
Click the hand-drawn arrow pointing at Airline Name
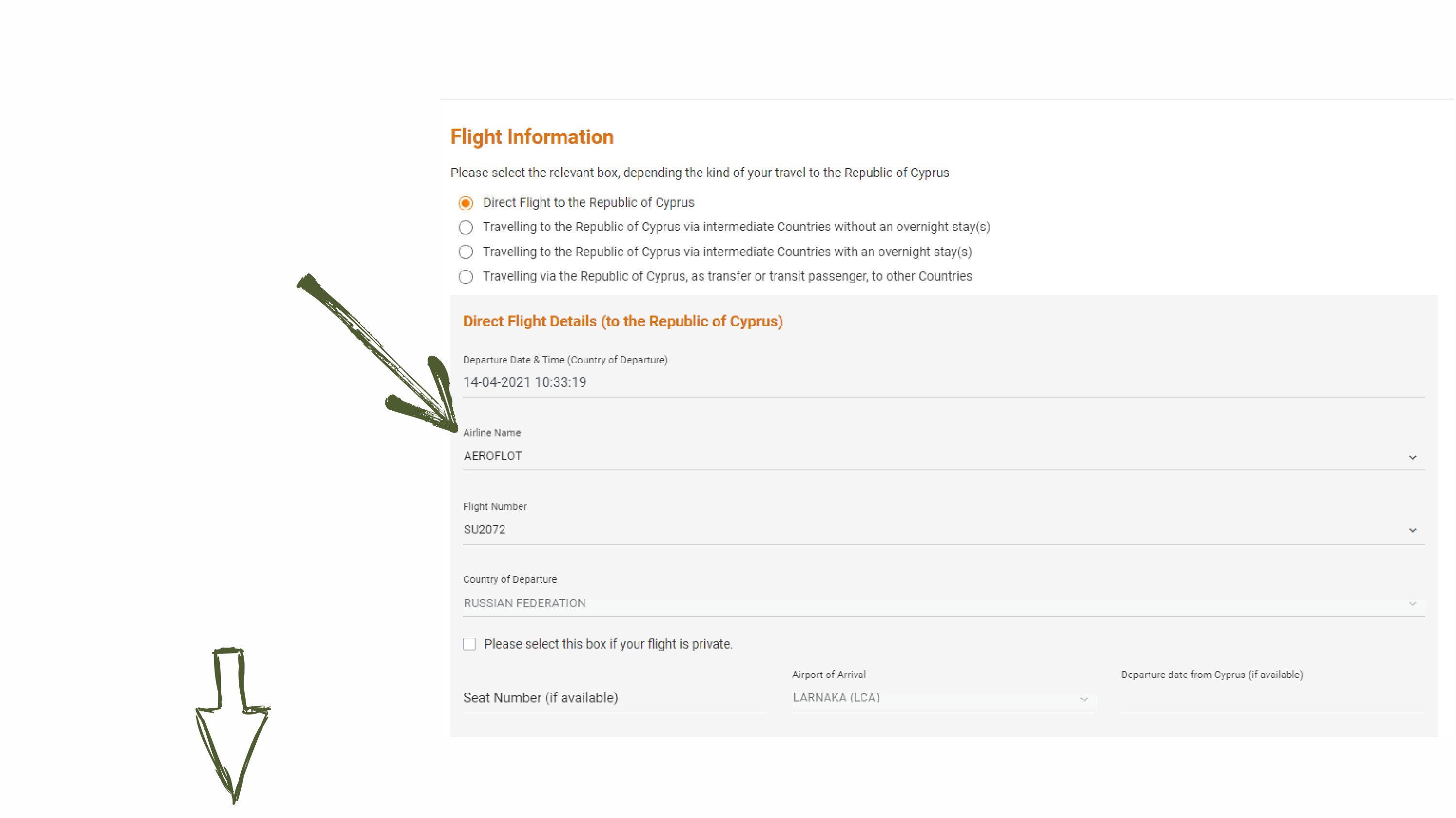(378, 353)
